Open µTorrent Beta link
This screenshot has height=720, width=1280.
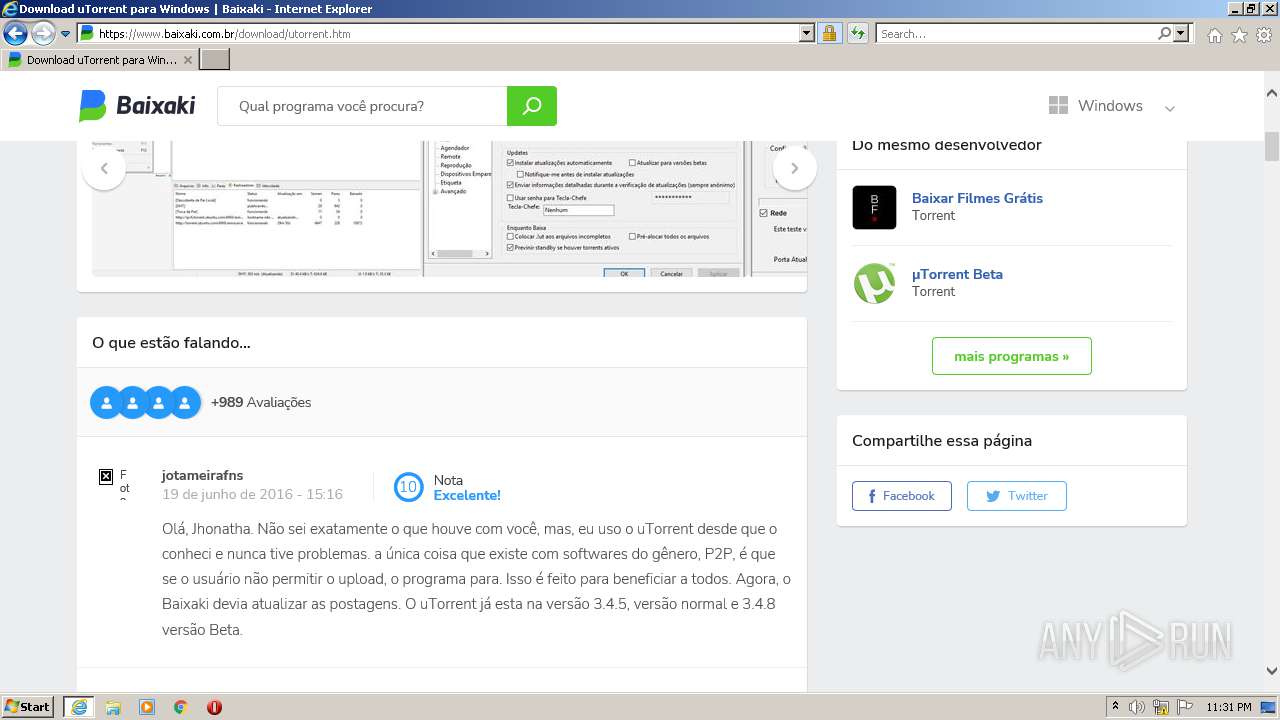click(x=957, y=274)
